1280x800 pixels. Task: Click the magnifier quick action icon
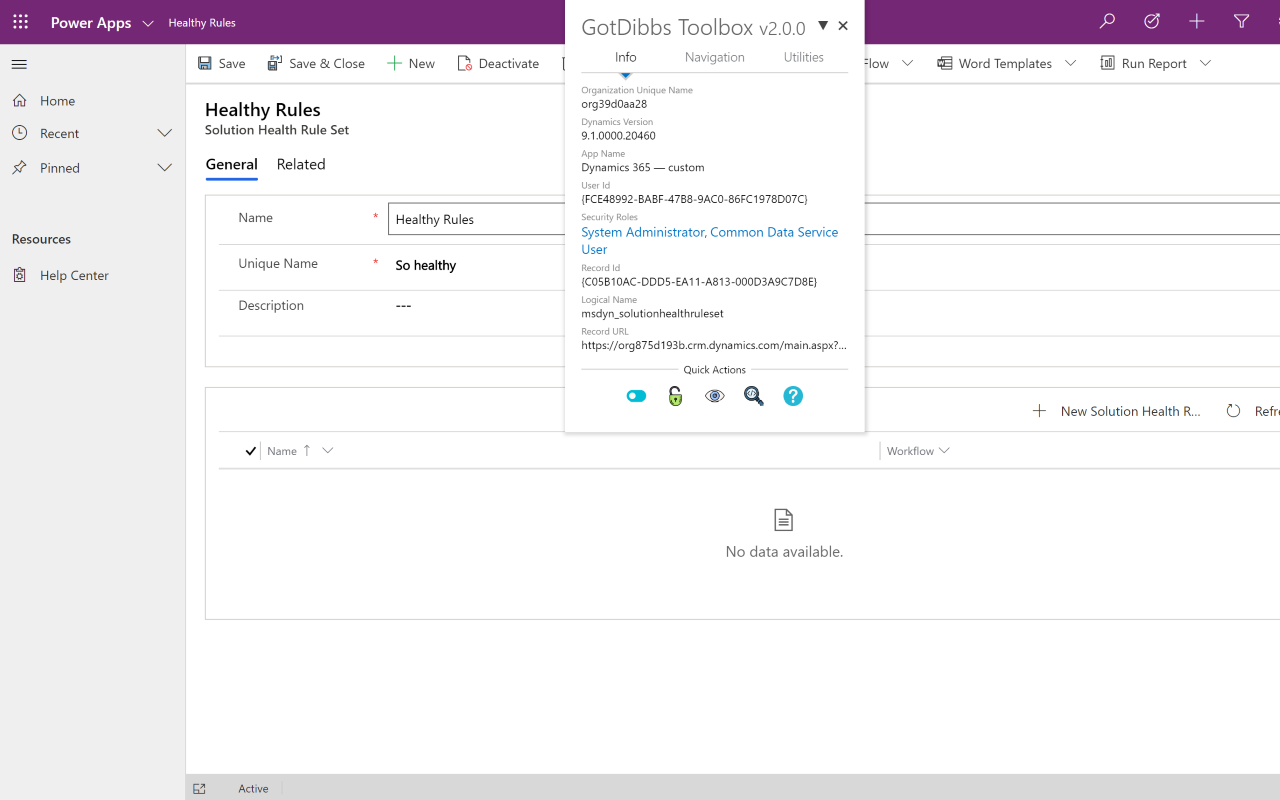click(754, 396)
